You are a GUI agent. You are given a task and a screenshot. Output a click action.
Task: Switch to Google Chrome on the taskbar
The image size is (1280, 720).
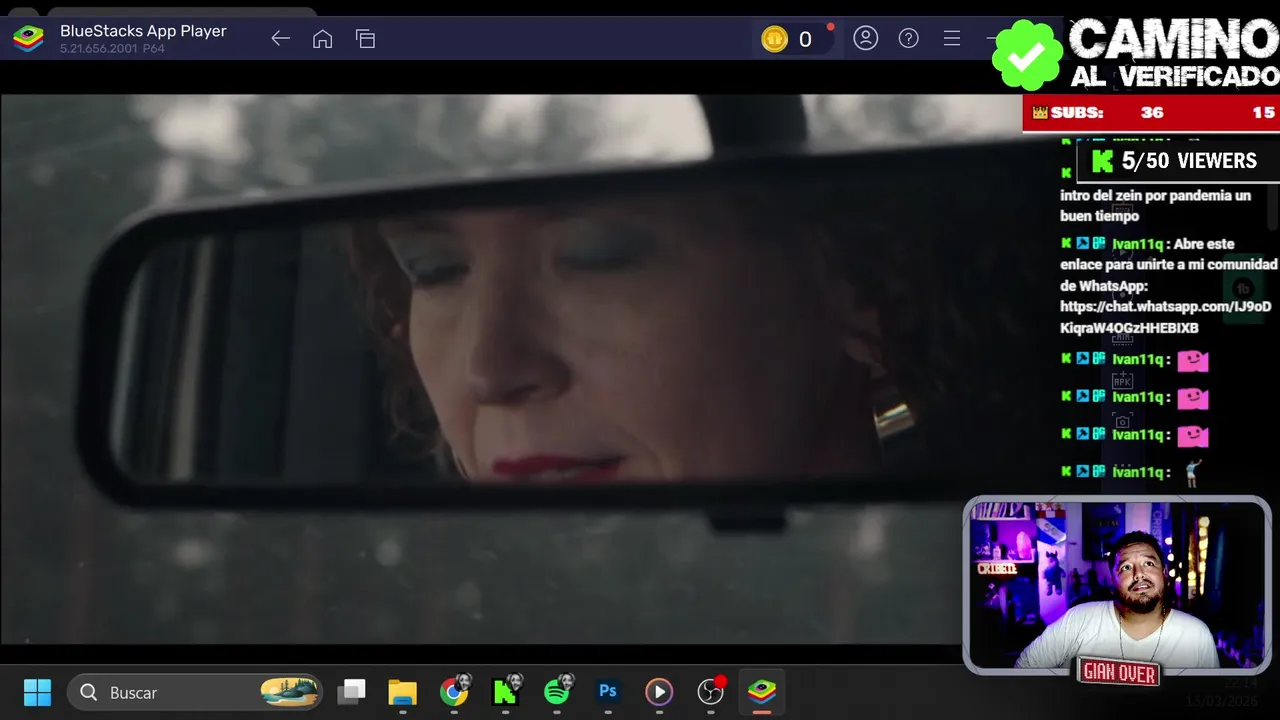pyautogui.click(x=454, y=692)
